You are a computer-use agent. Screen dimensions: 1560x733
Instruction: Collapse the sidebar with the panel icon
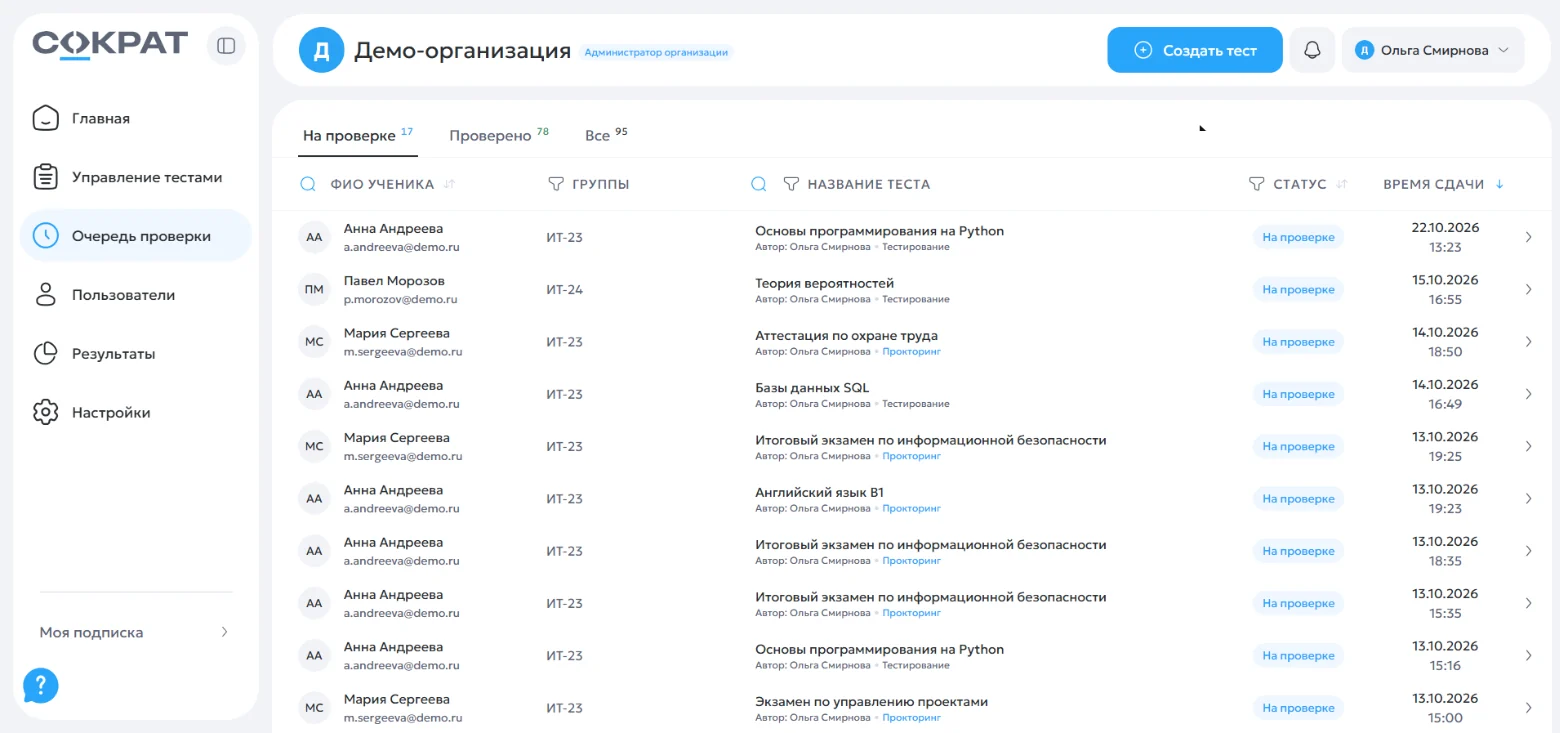[x=226, y=46]
